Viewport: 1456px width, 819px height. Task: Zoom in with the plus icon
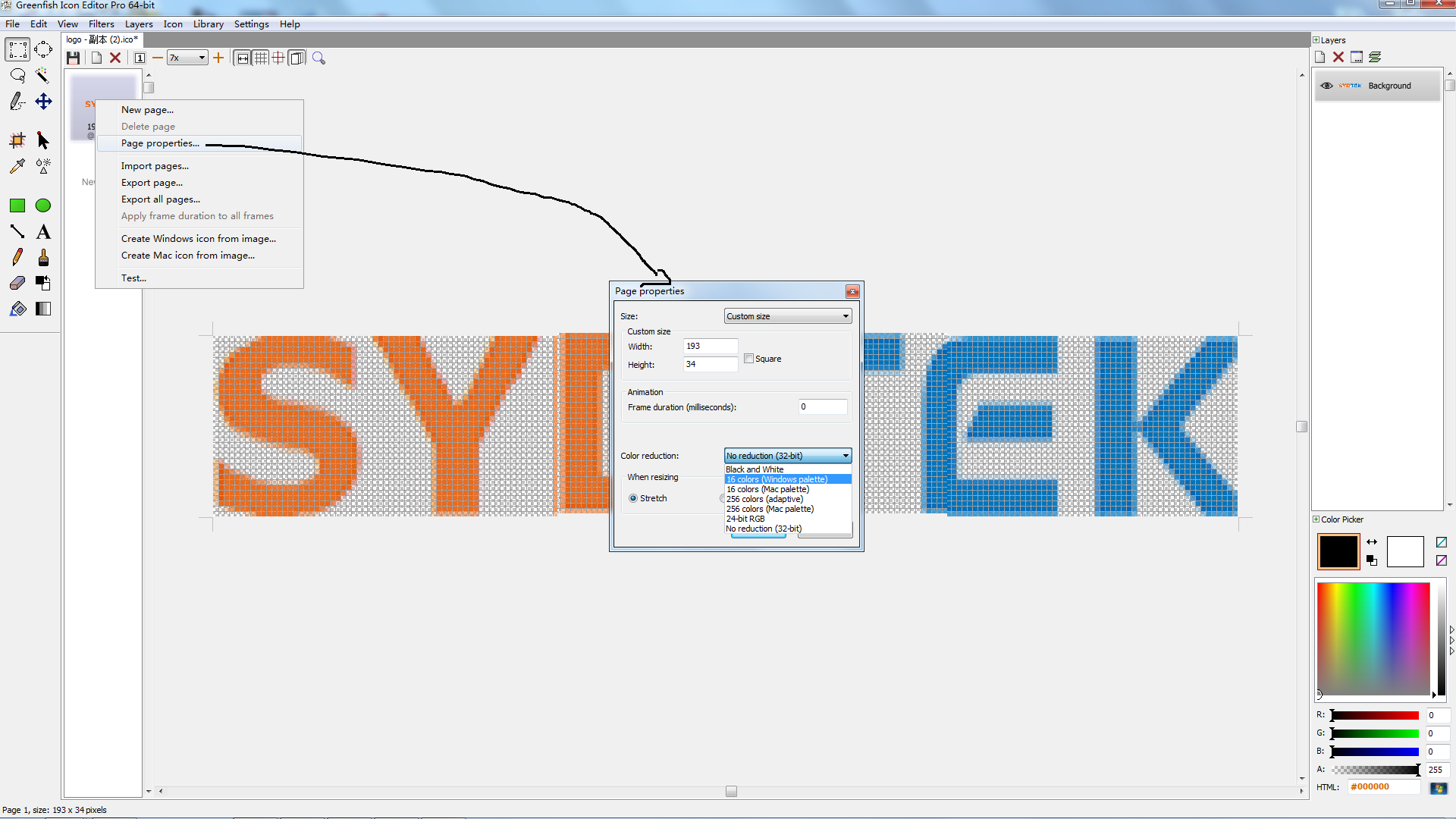(x=218, y=58)
